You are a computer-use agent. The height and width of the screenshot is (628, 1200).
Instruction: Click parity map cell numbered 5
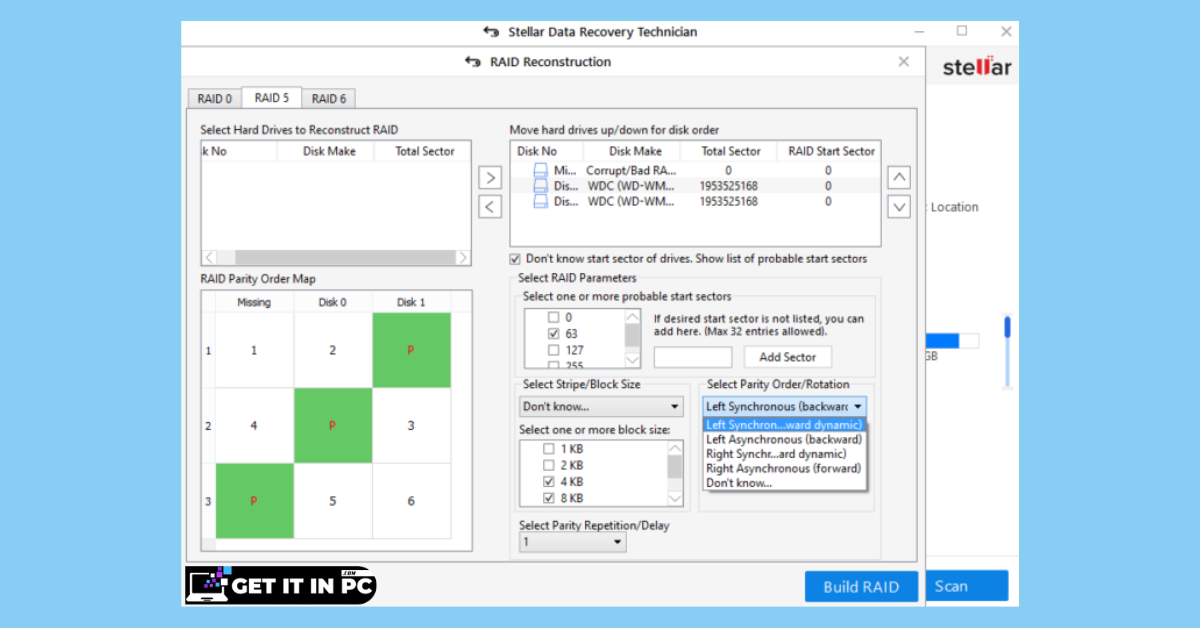[332, 501]
